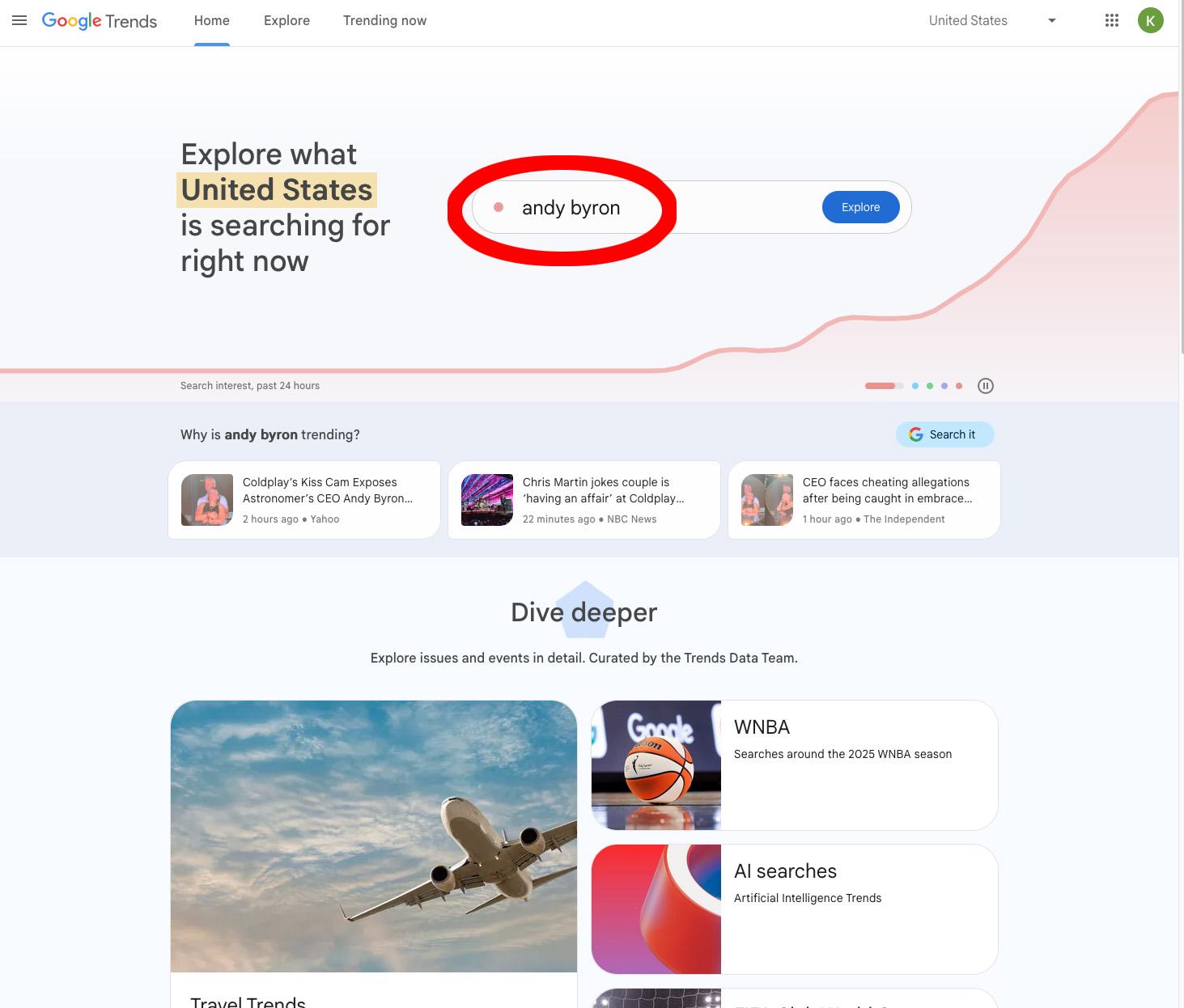Click the blue Explore button
1184x1008 pixels.
pos(860,207)
